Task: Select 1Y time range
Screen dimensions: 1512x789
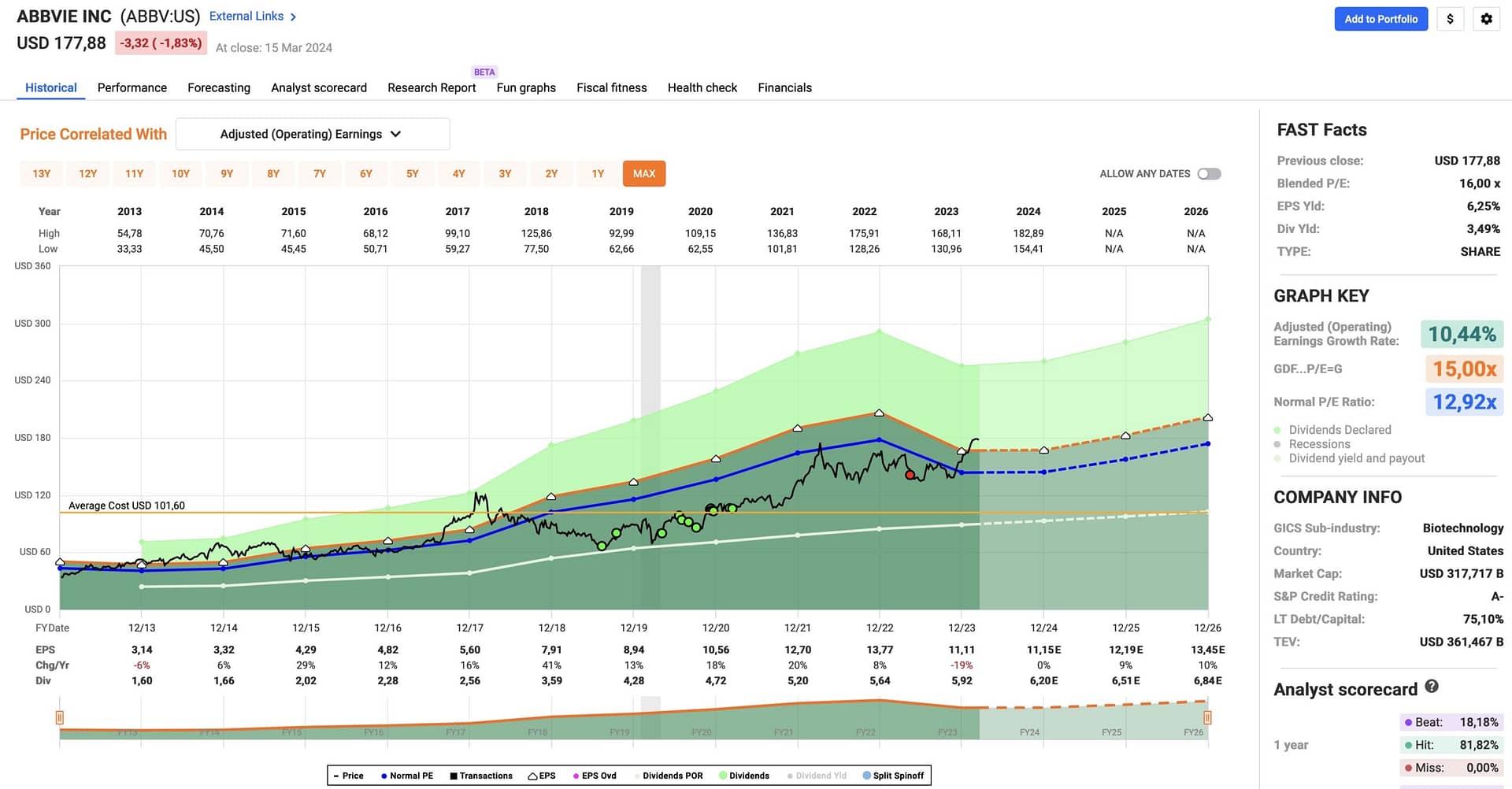Action: (598, 174)
